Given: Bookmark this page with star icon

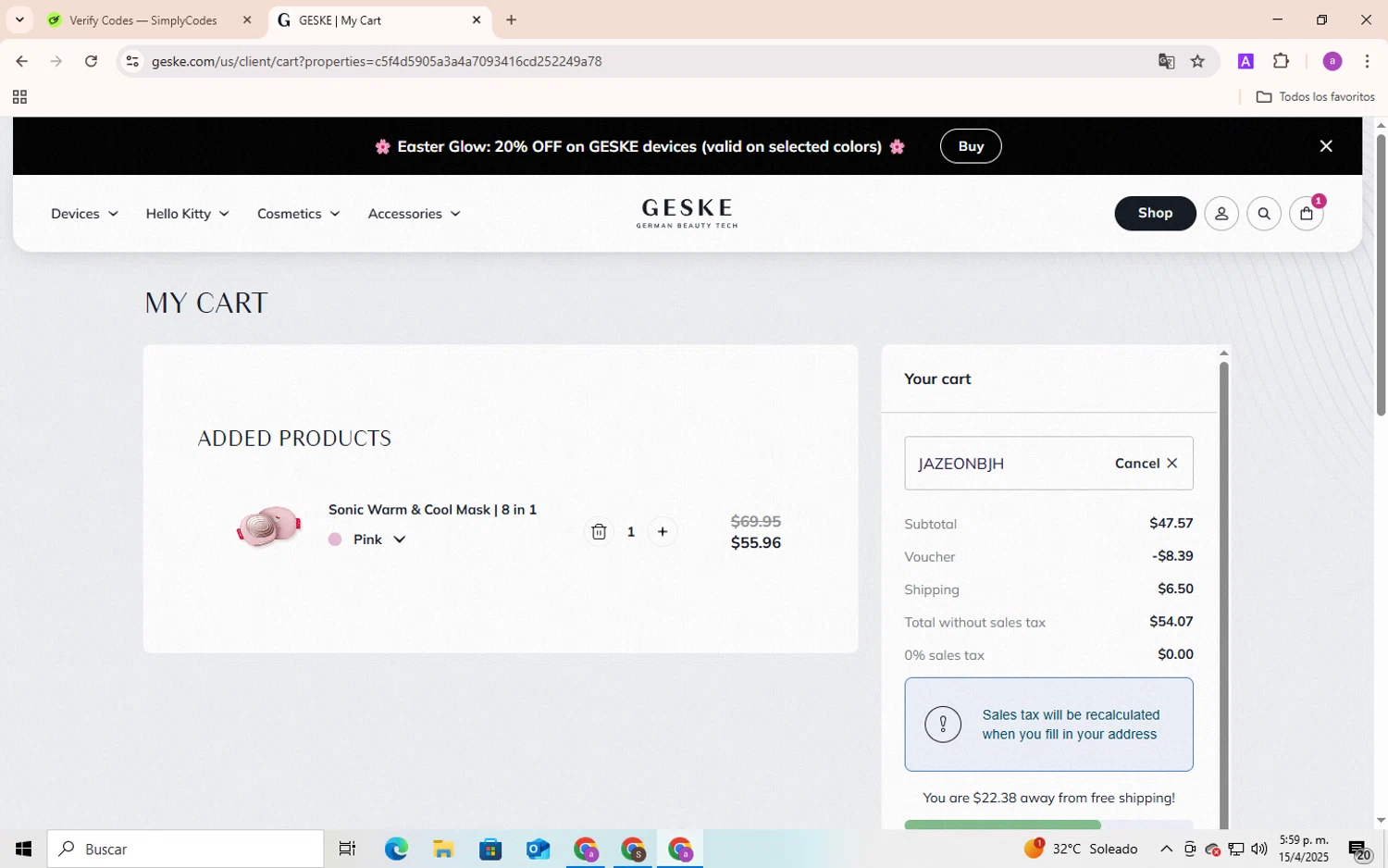Looking at the screenshot, I should point(1197,61).
